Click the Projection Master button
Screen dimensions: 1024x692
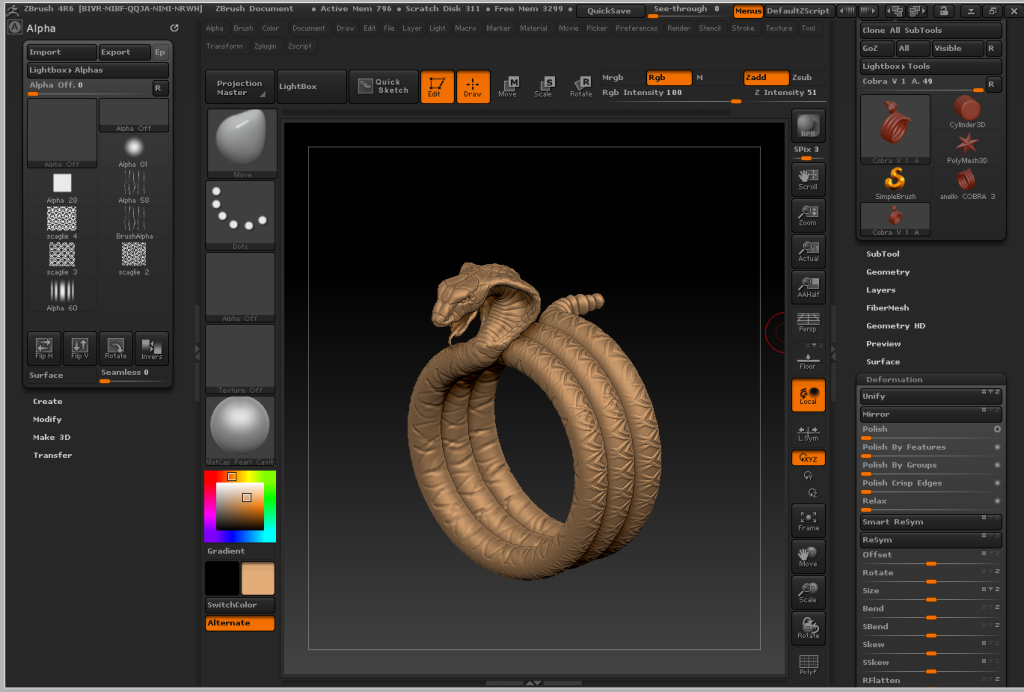coord(239,86)
